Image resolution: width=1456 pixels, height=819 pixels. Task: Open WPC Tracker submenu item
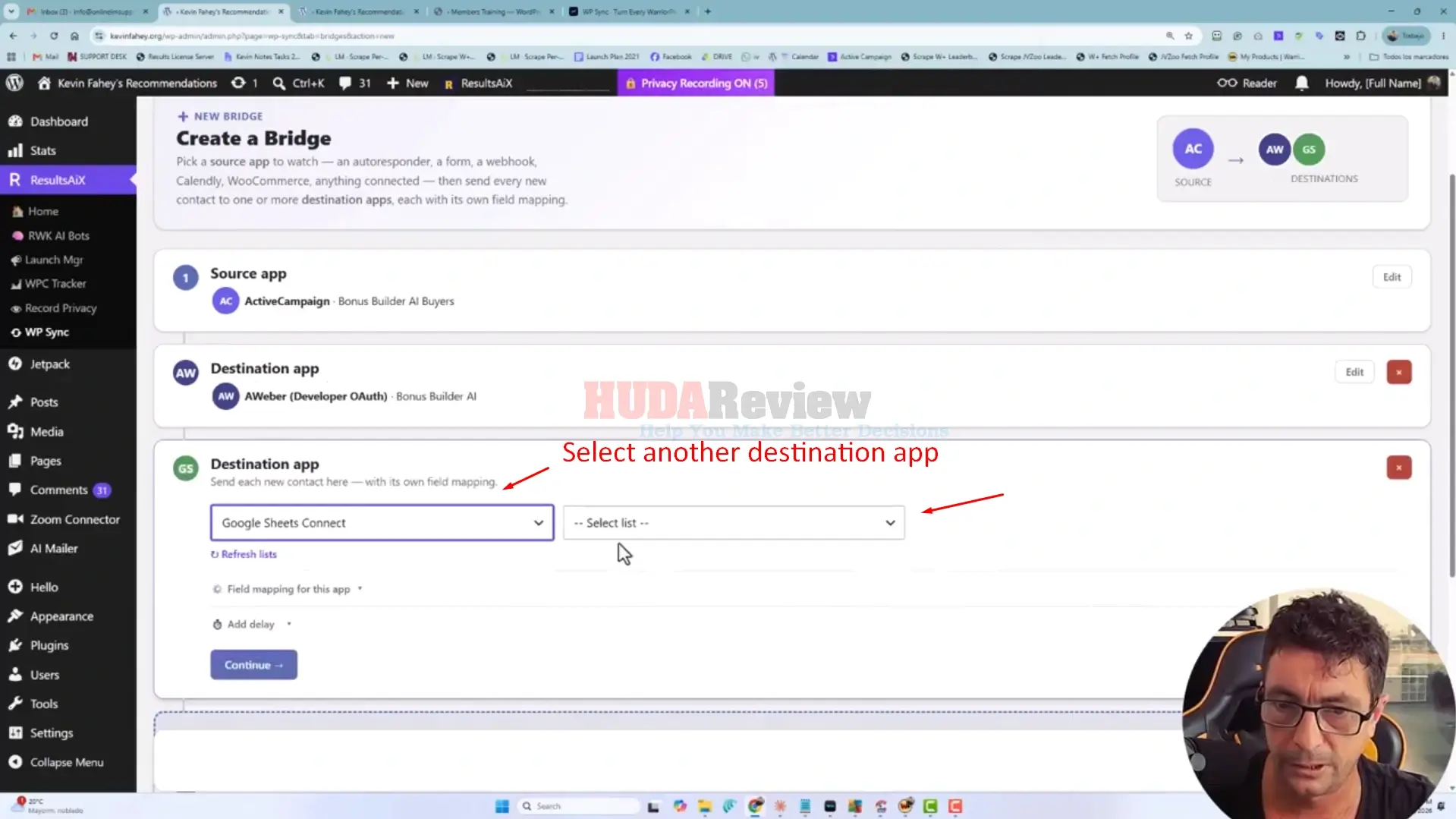point(55,283)
